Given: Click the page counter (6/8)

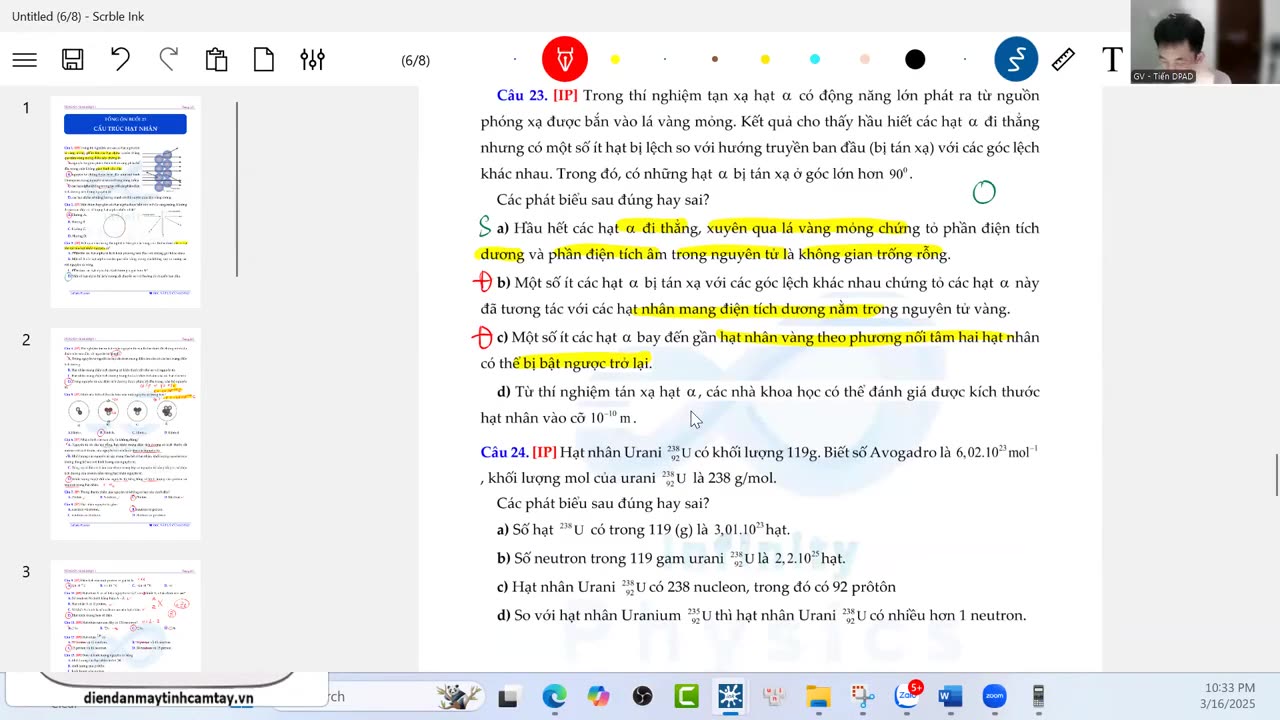Looking at the screenshot, I should [415, 61].
